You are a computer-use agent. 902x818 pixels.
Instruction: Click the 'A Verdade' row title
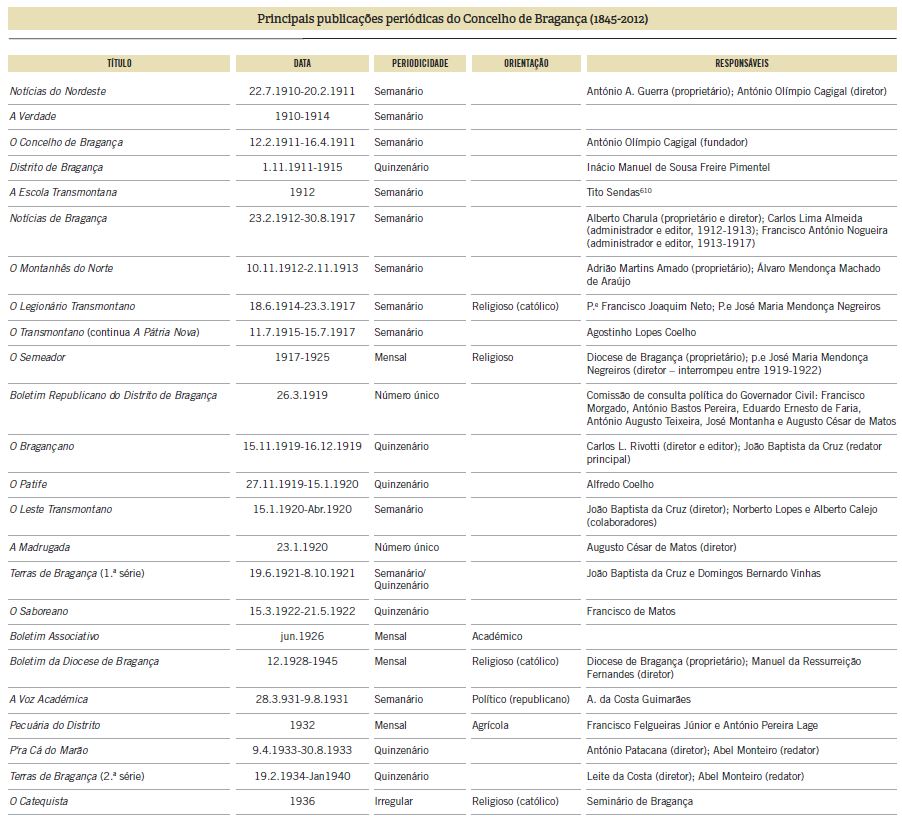pyautogui.click(x=33, y=116)
